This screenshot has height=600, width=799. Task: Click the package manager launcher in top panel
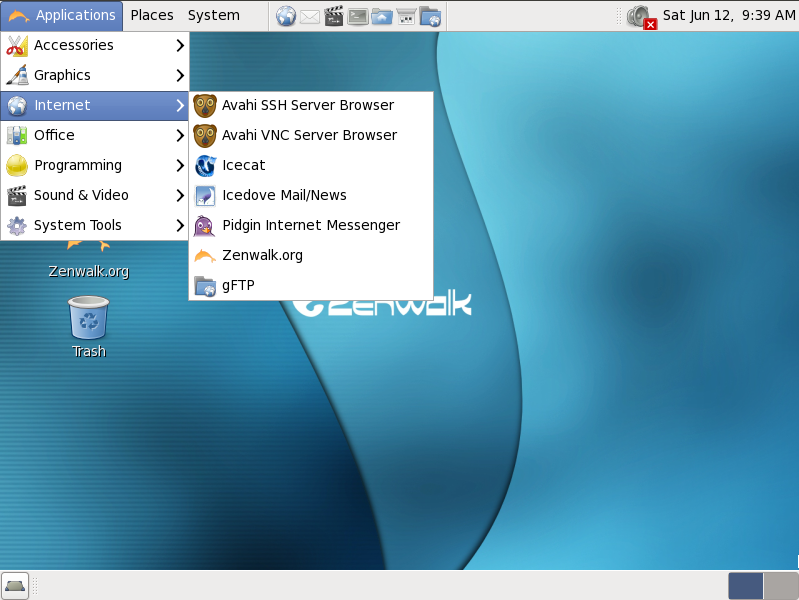[x=406, y=17]
